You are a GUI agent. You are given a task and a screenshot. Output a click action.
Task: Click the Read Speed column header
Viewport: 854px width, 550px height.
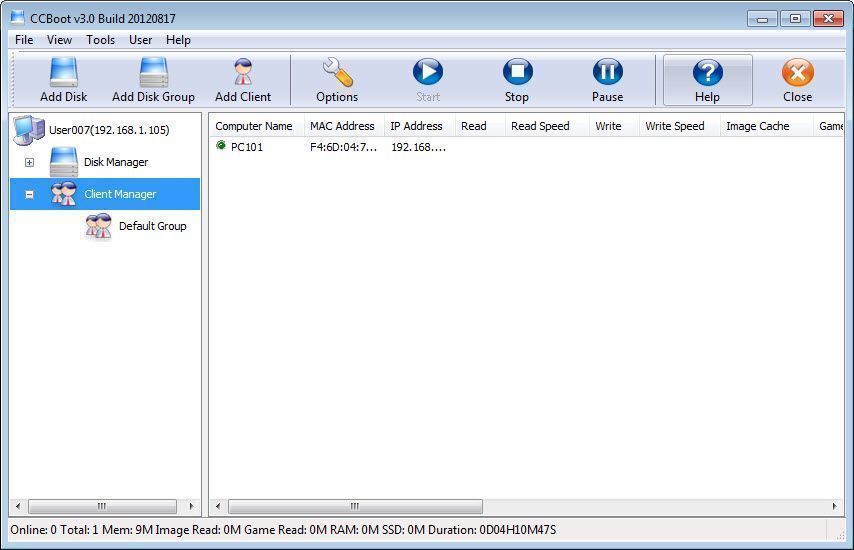(x=547, y=126)
